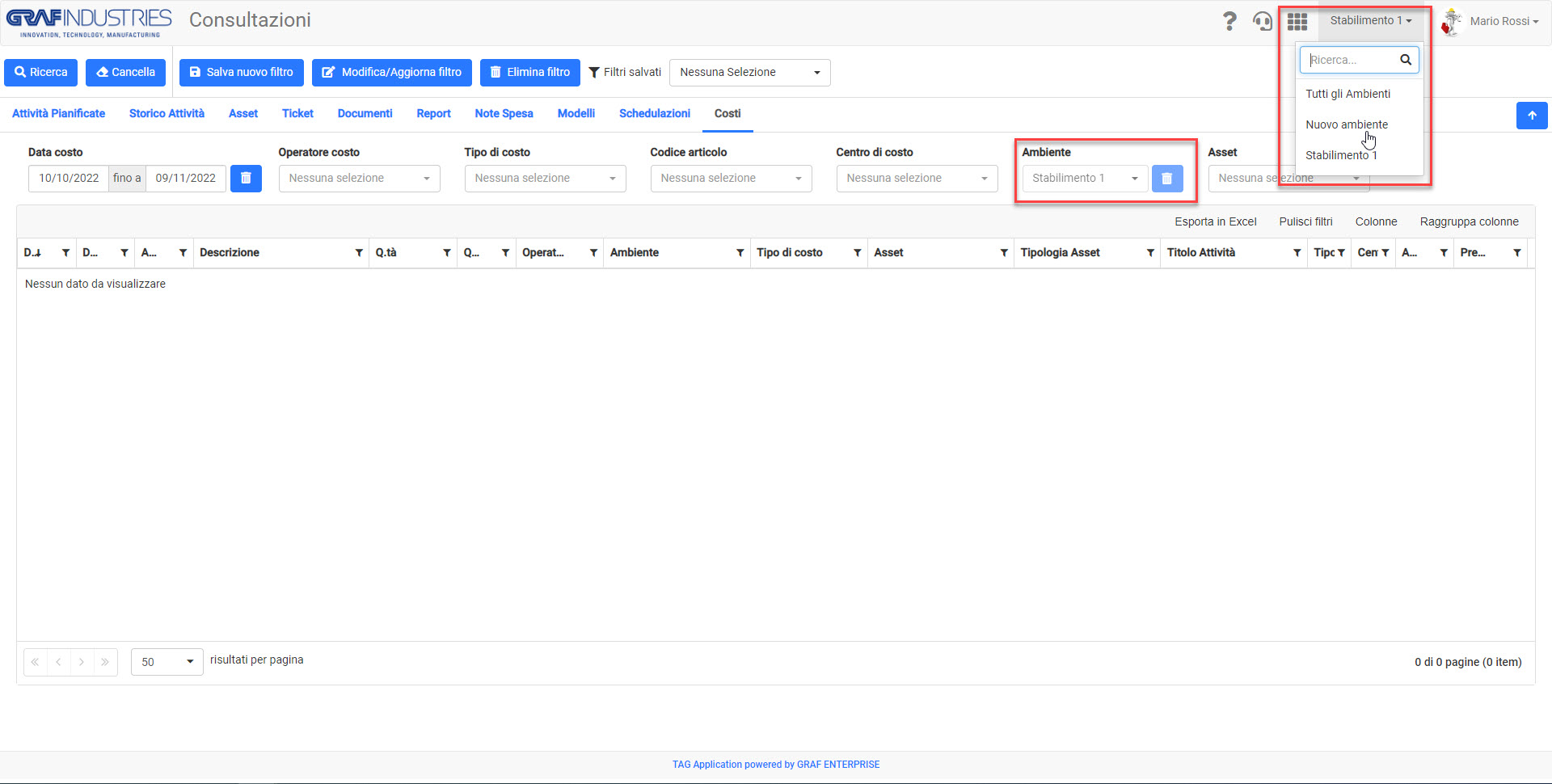
Task: Open the Mario Rossi user menu
Action: tap(1490, 21)
